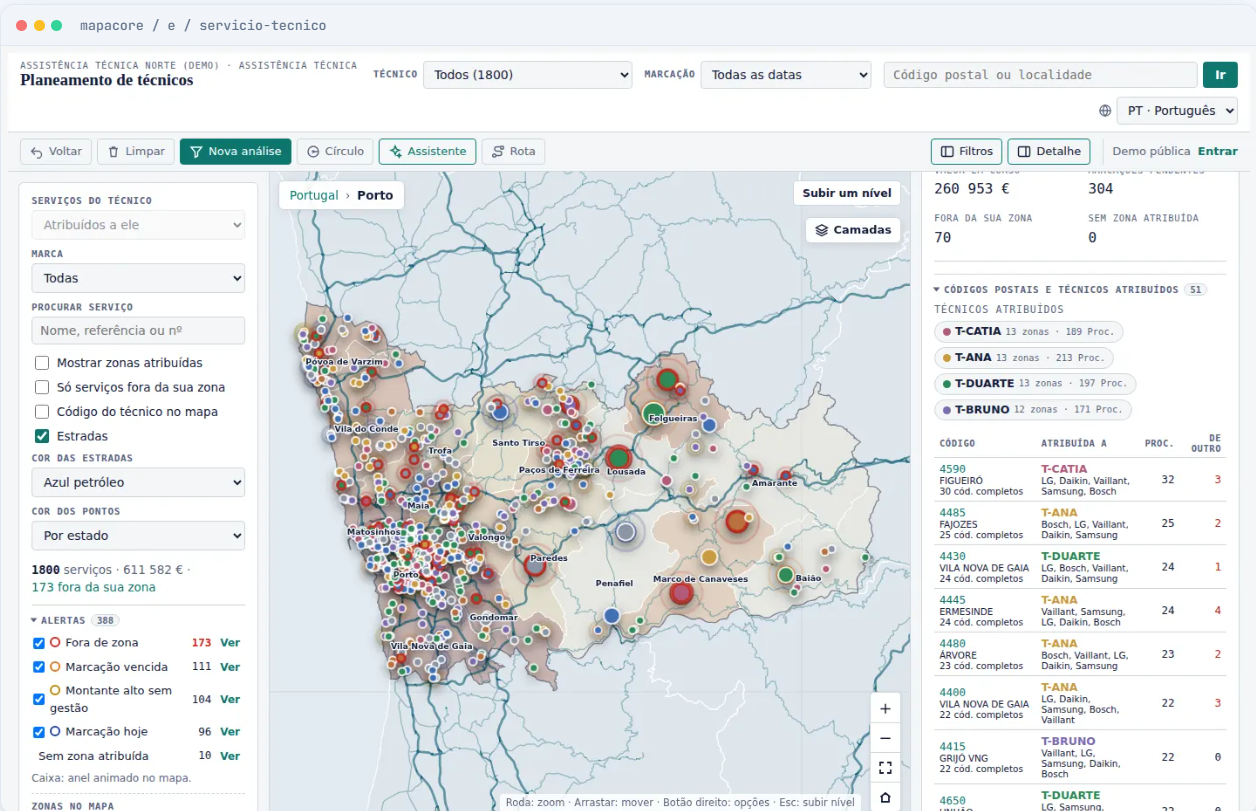Collapse Códigos postais e técnicos atribuídos section

(x=1069, y=290)
